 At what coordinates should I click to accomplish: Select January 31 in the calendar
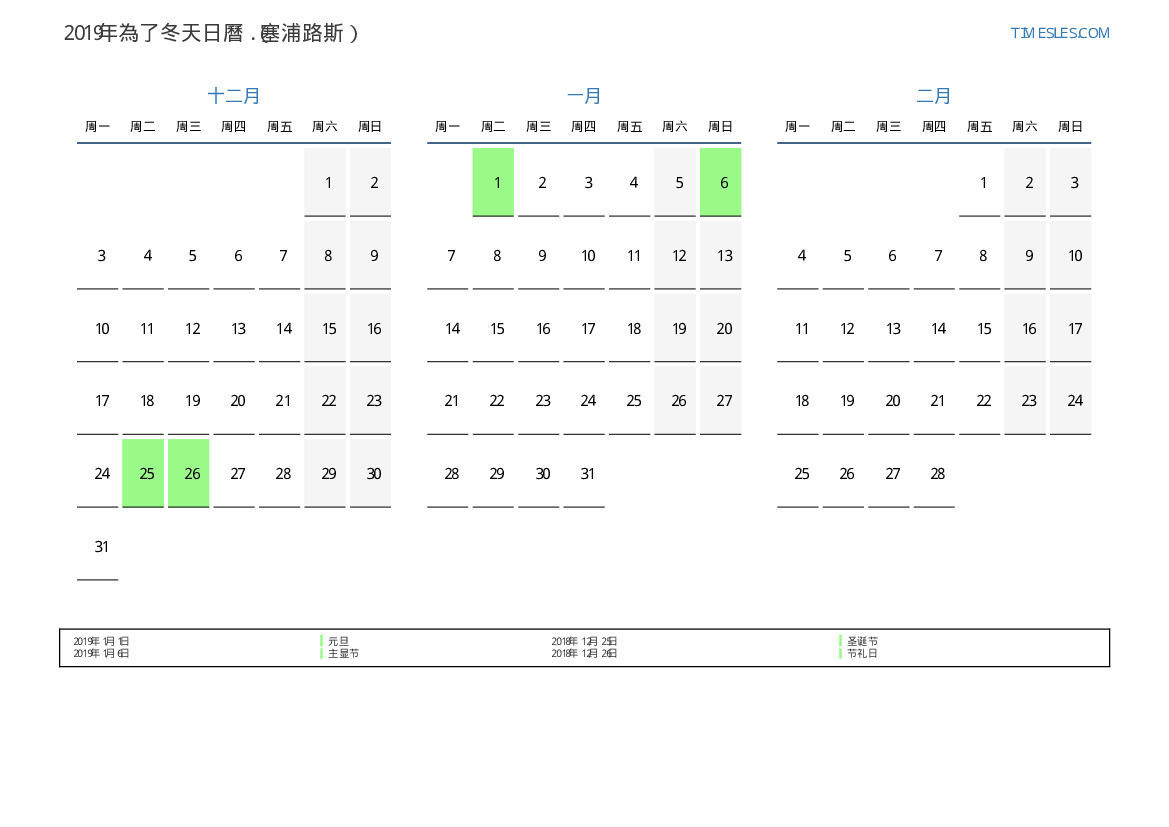point(587,473)
